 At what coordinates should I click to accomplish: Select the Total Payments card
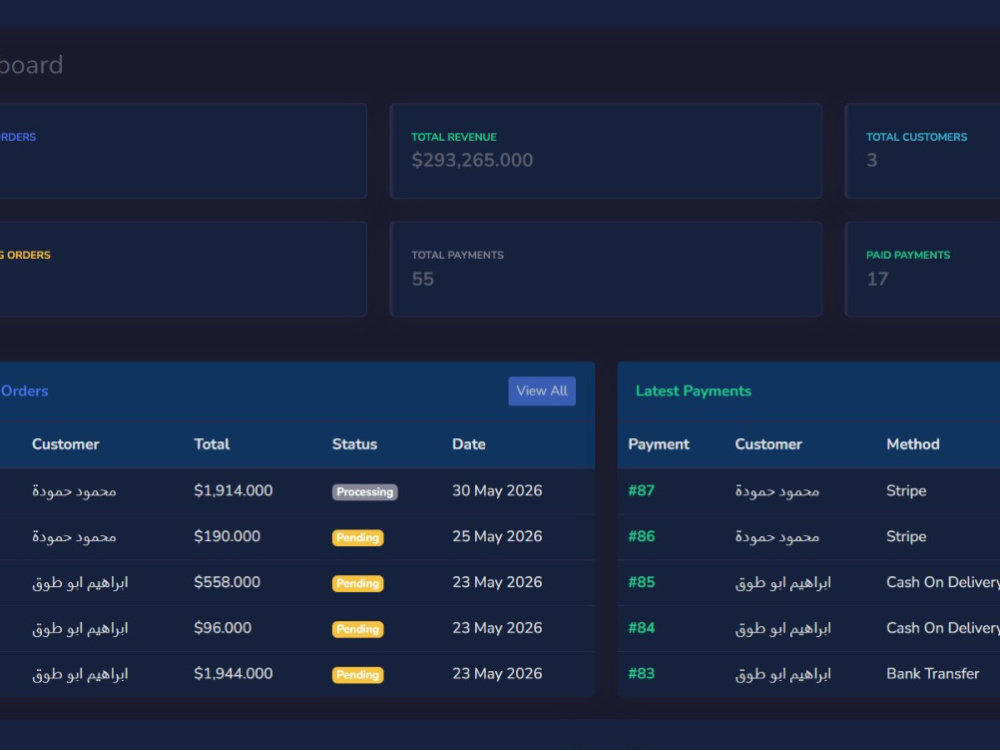[x=605, y=269]
